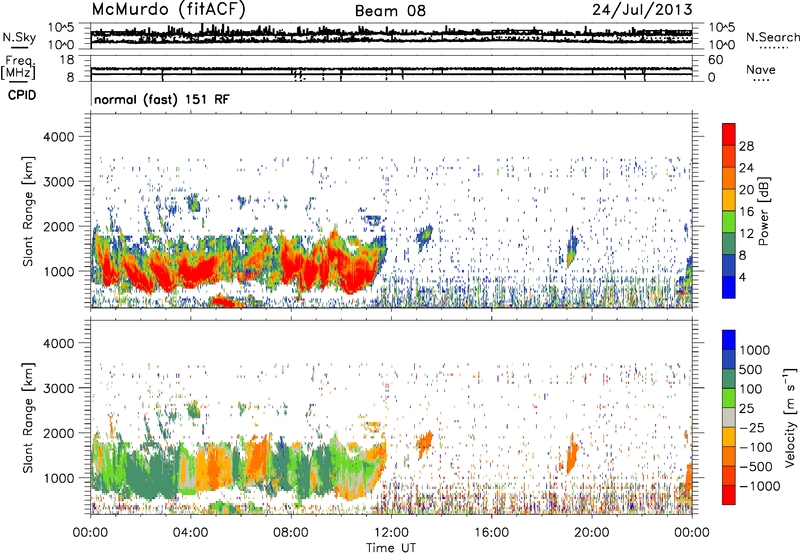Click the frequency '18' tick label
The width and height of the screenshot is (800, 554).
(x=67, y=60)
